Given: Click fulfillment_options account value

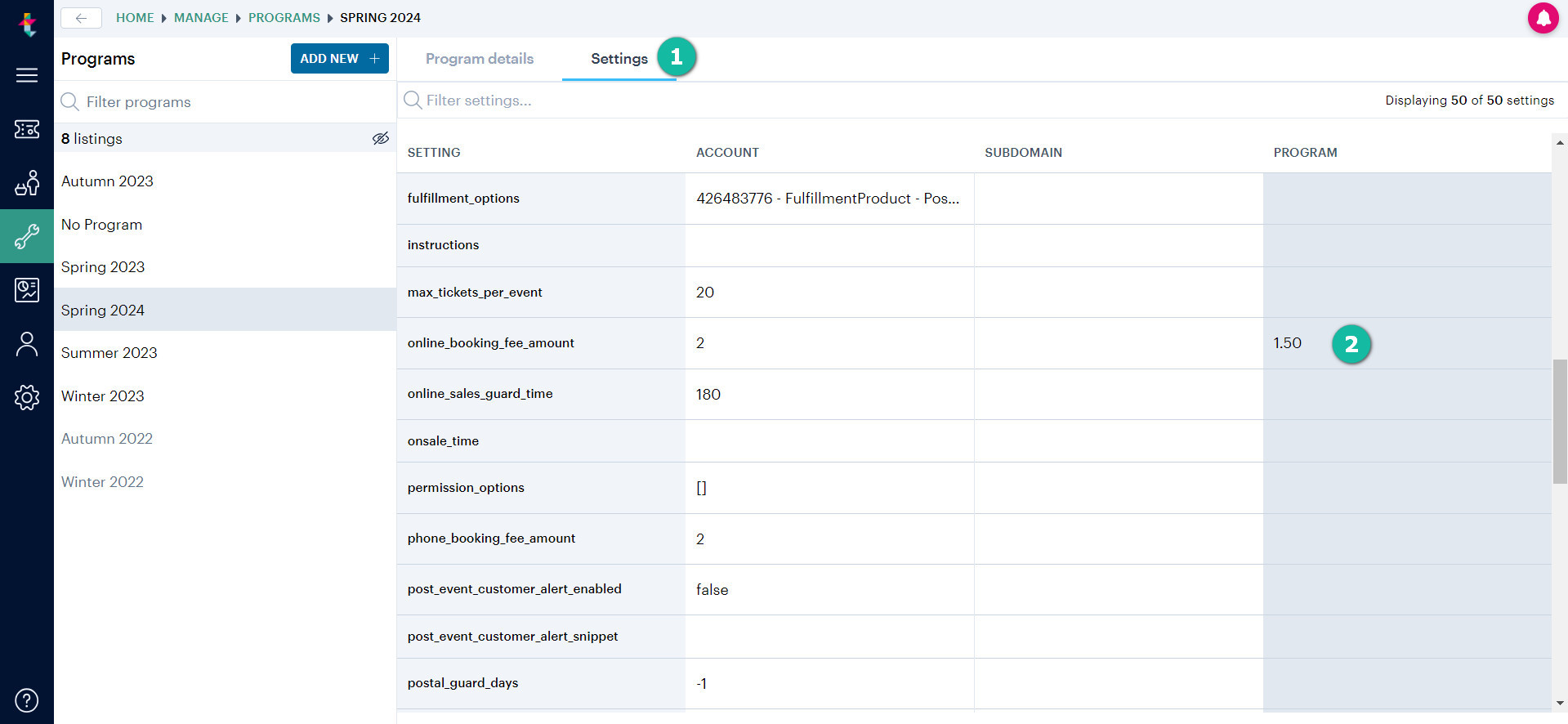Looking at the screenshot, I should 828,199.
